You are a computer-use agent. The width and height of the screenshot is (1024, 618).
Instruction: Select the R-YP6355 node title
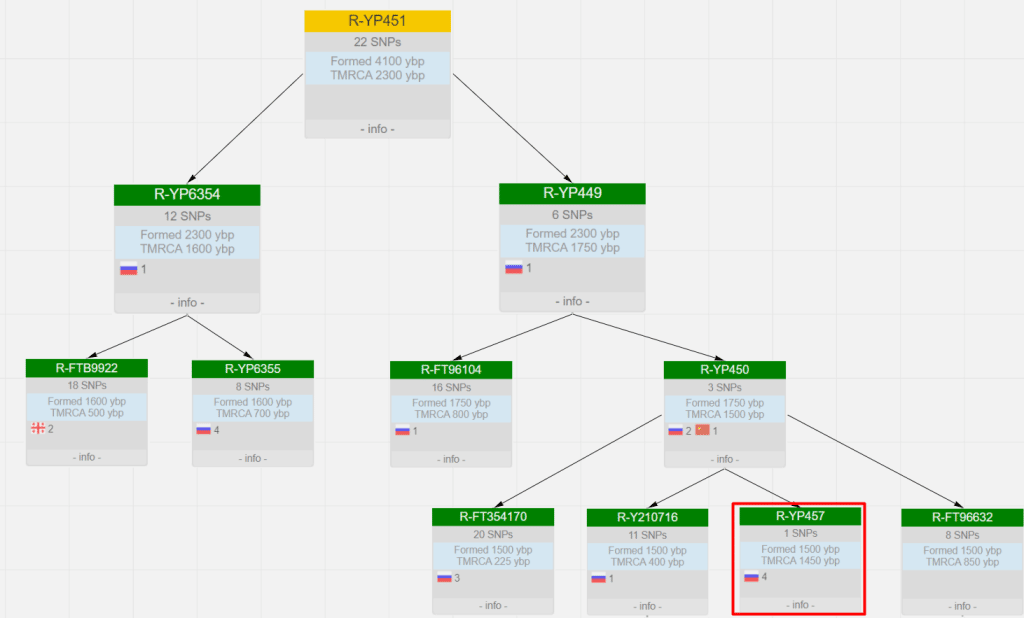tap(252, 369)
